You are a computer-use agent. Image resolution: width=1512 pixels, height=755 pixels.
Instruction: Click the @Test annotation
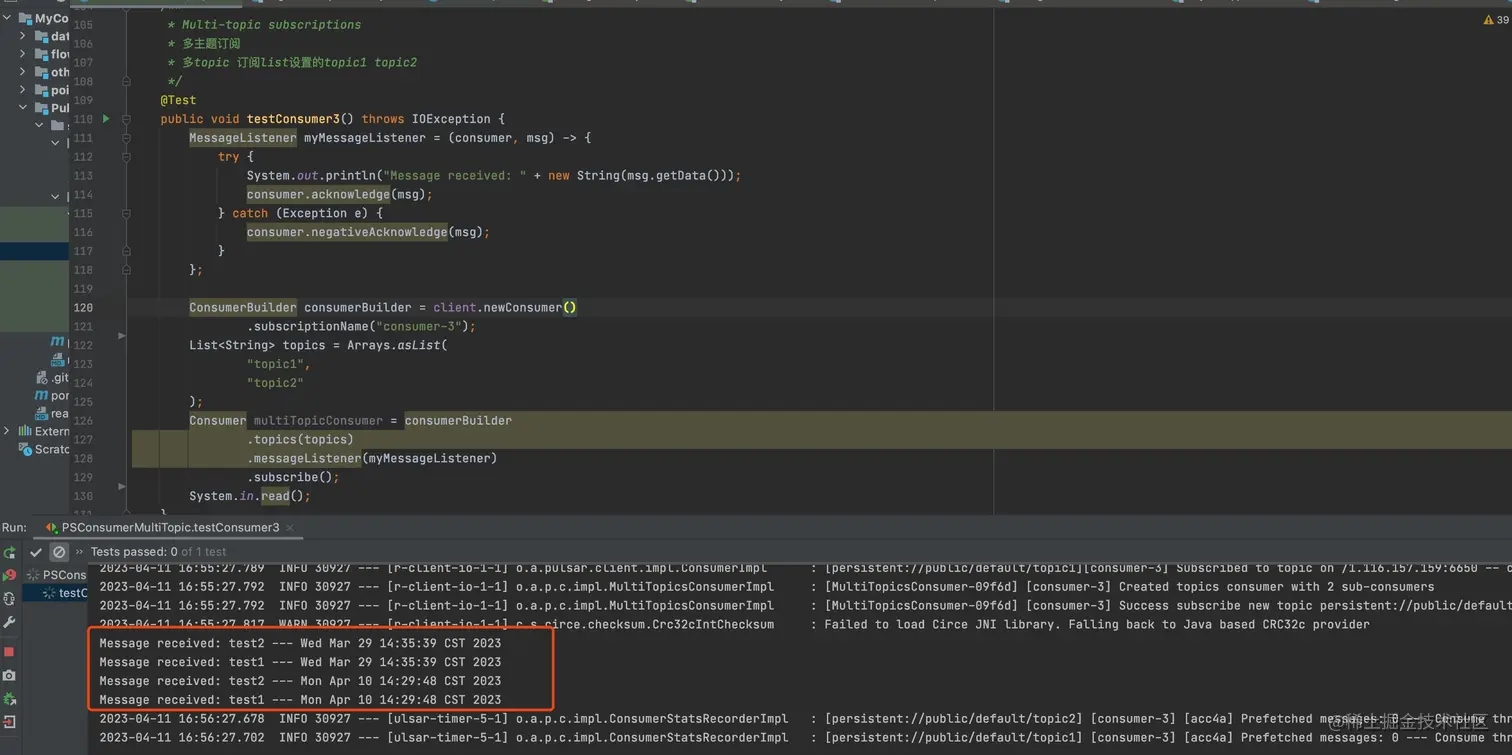tap(178, 100)
